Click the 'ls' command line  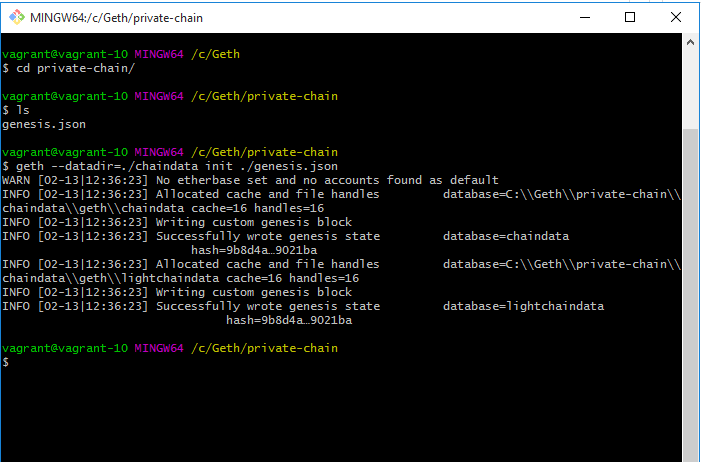(x=16, y=110)
